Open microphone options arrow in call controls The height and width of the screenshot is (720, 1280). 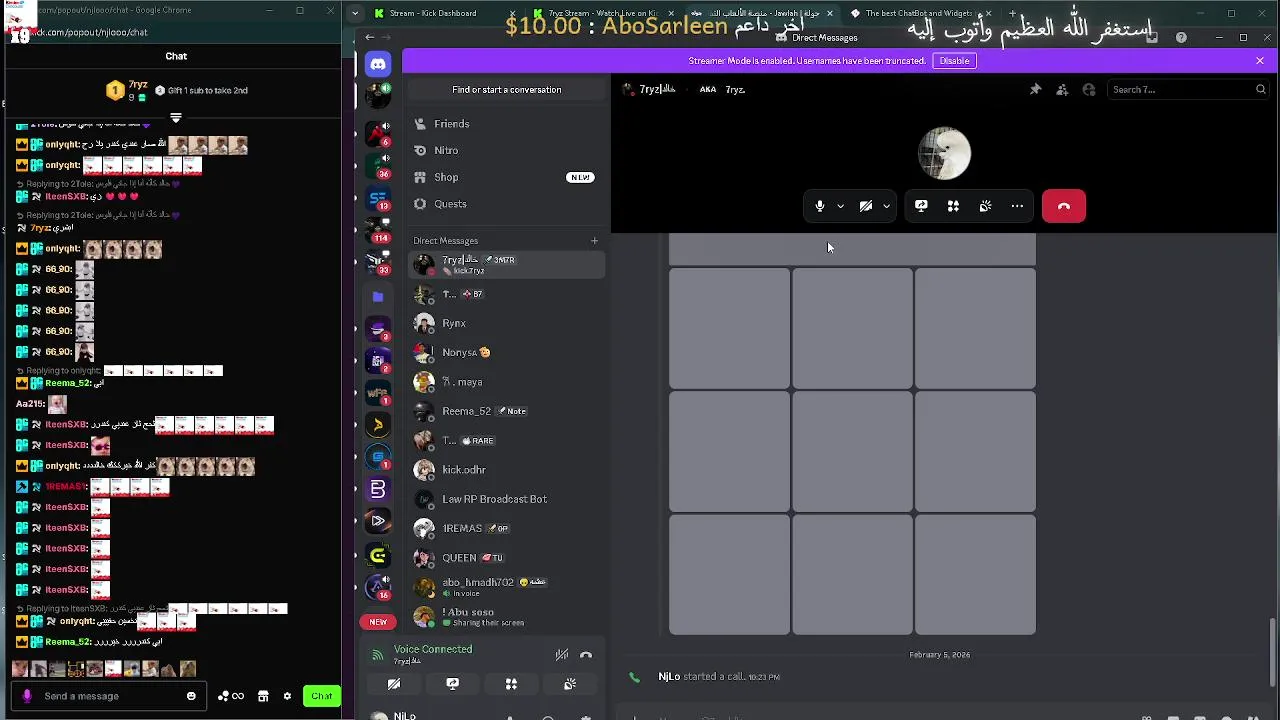tap(840, 206)
